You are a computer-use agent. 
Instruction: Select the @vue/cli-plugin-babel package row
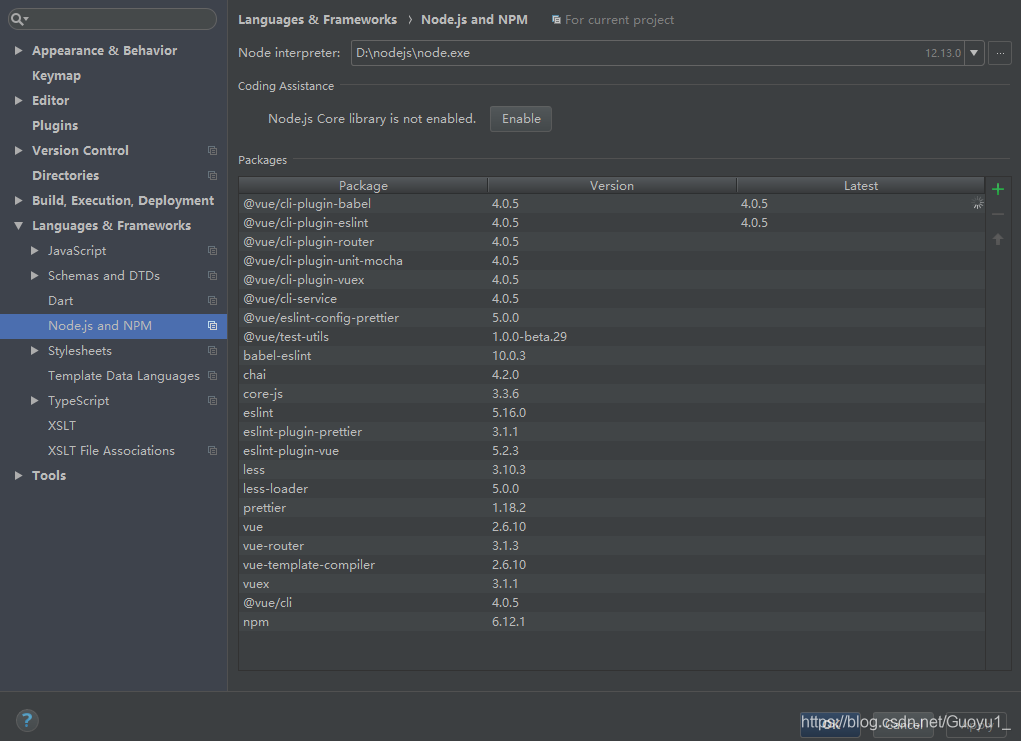click(x=611, y=204)
